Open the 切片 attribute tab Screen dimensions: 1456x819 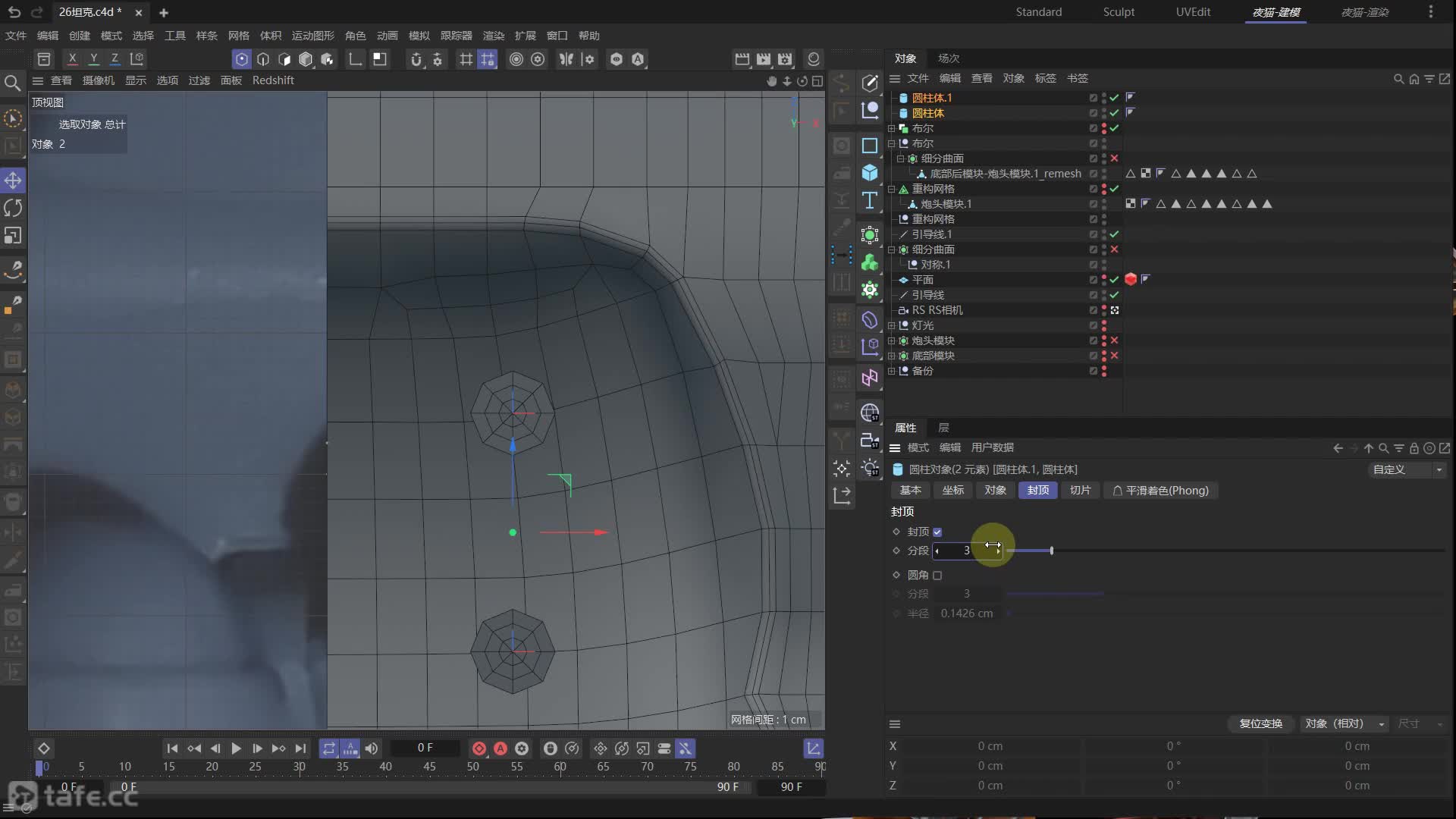tap(1080, 491)
